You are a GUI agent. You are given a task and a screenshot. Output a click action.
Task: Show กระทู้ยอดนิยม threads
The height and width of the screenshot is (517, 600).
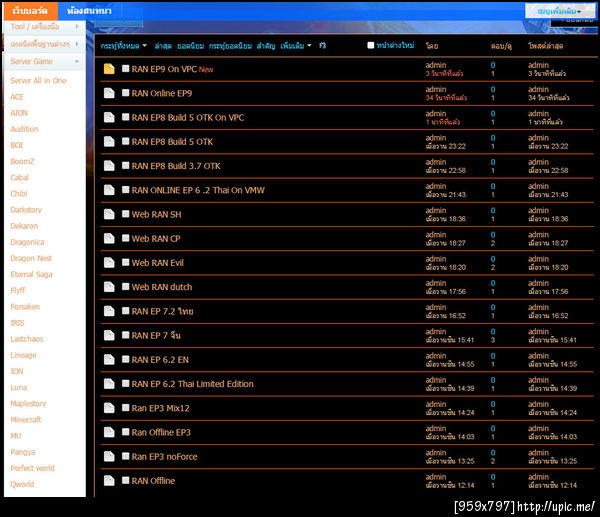click(230, 46)
